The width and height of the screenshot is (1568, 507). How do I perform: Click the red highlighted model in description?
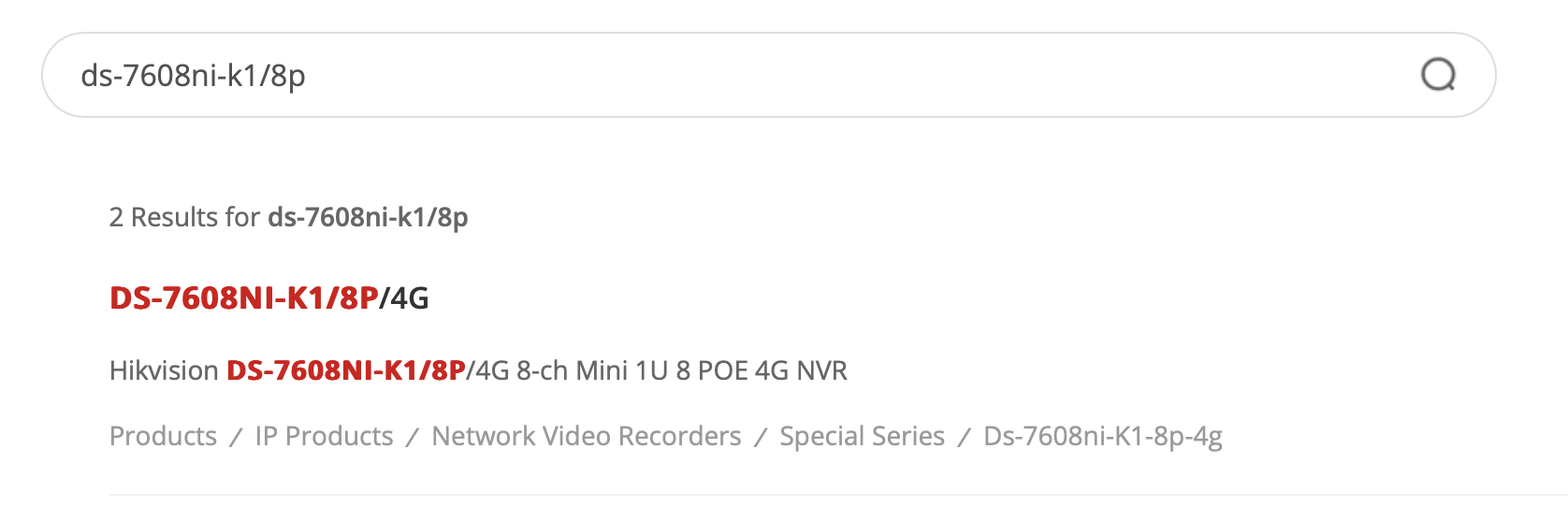[346, 370]
